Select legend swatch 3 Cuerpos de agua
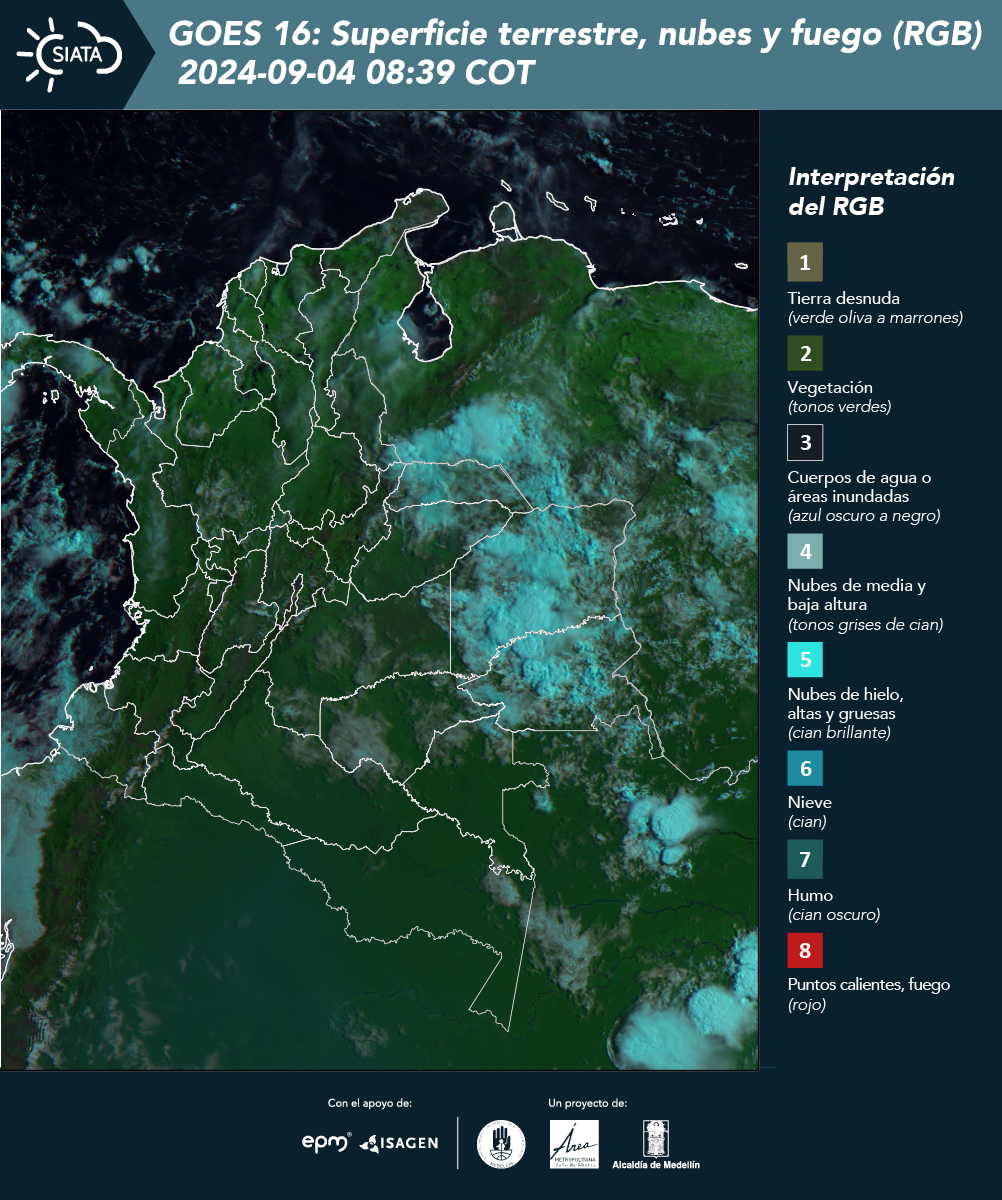The height and width of the screenshot is (1200, 1002). [x=805, y=442]
